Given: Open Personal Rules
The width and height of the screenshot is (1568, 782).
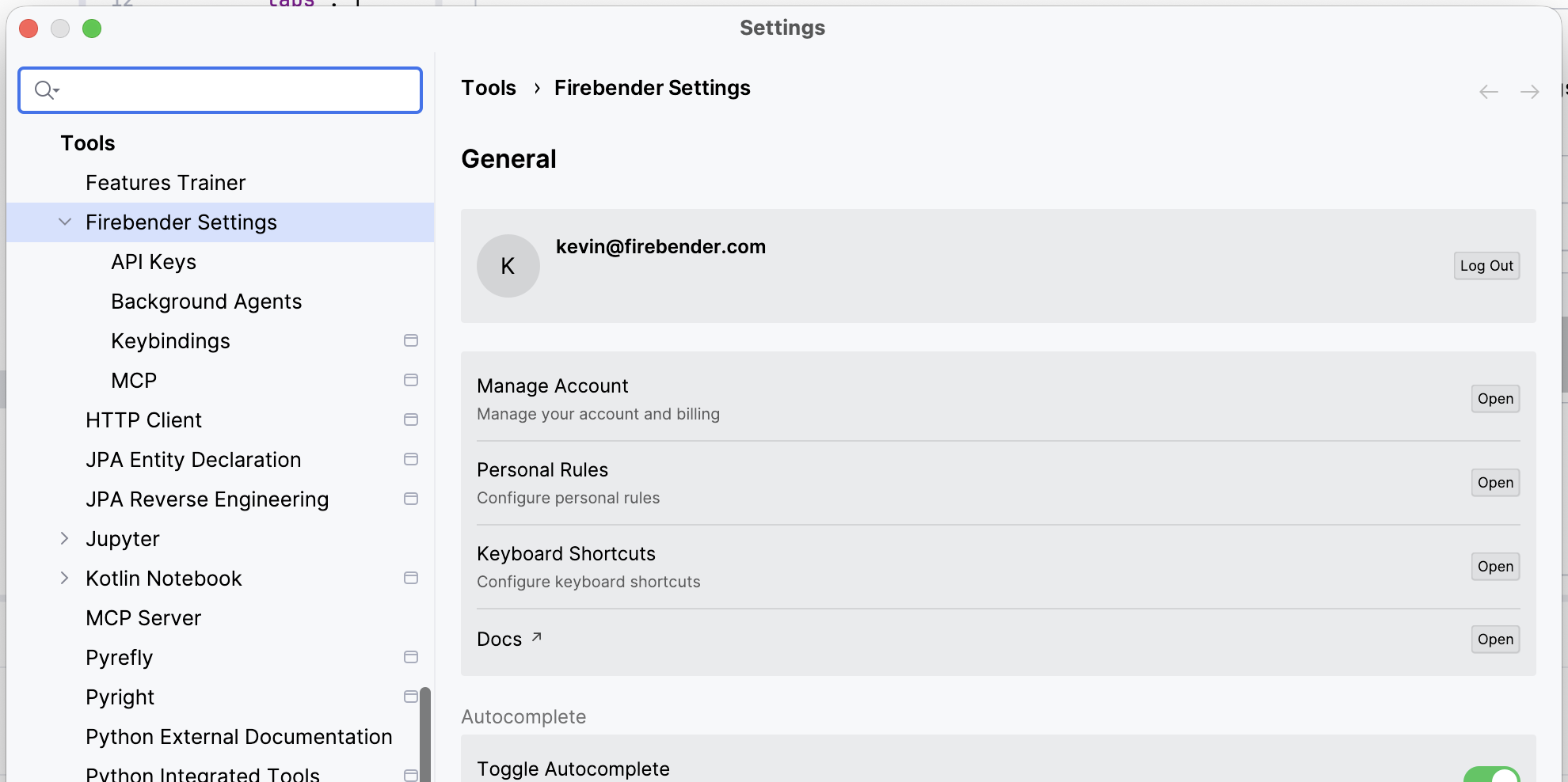Looking at the screenshot, I should (1495, 483).
